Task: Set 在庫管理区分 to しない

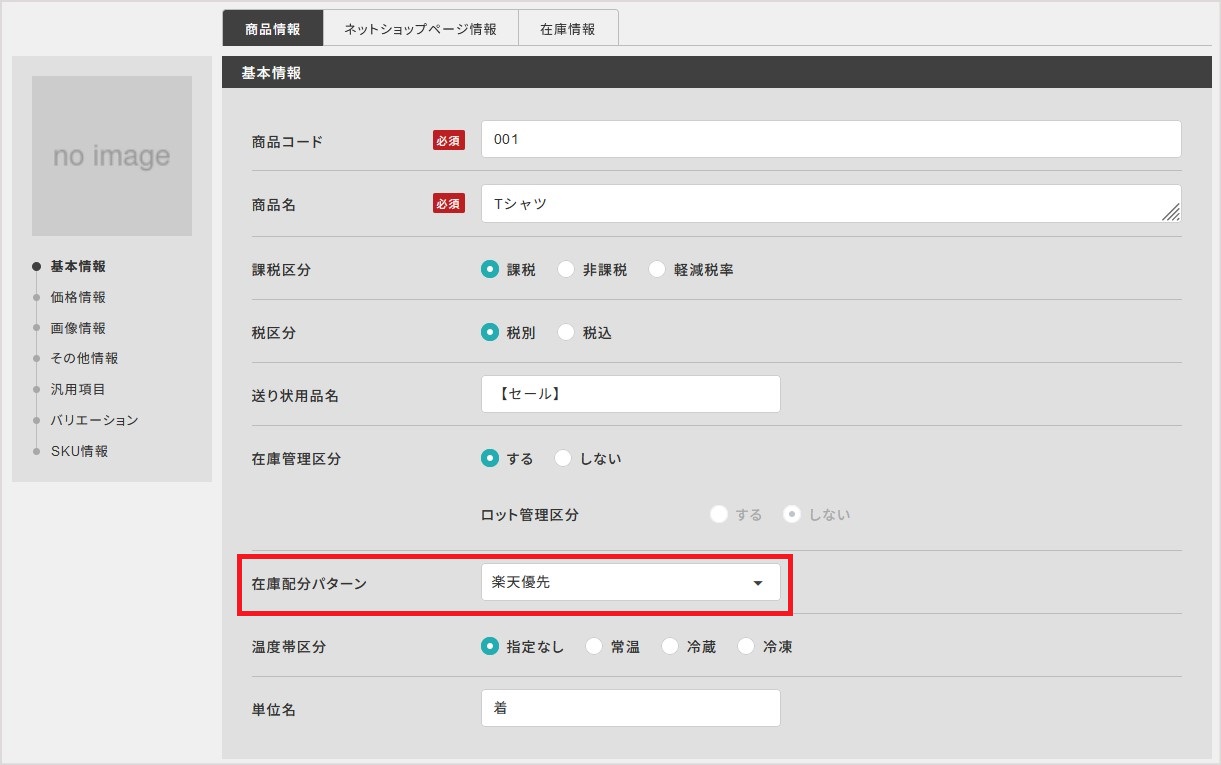Action: tap(564, 458)
